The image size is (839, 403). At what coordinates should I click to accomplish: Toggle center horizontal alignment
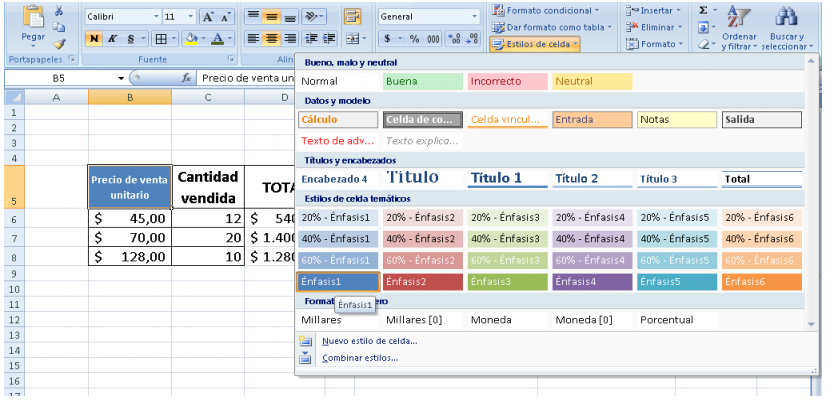pos(272,39)
